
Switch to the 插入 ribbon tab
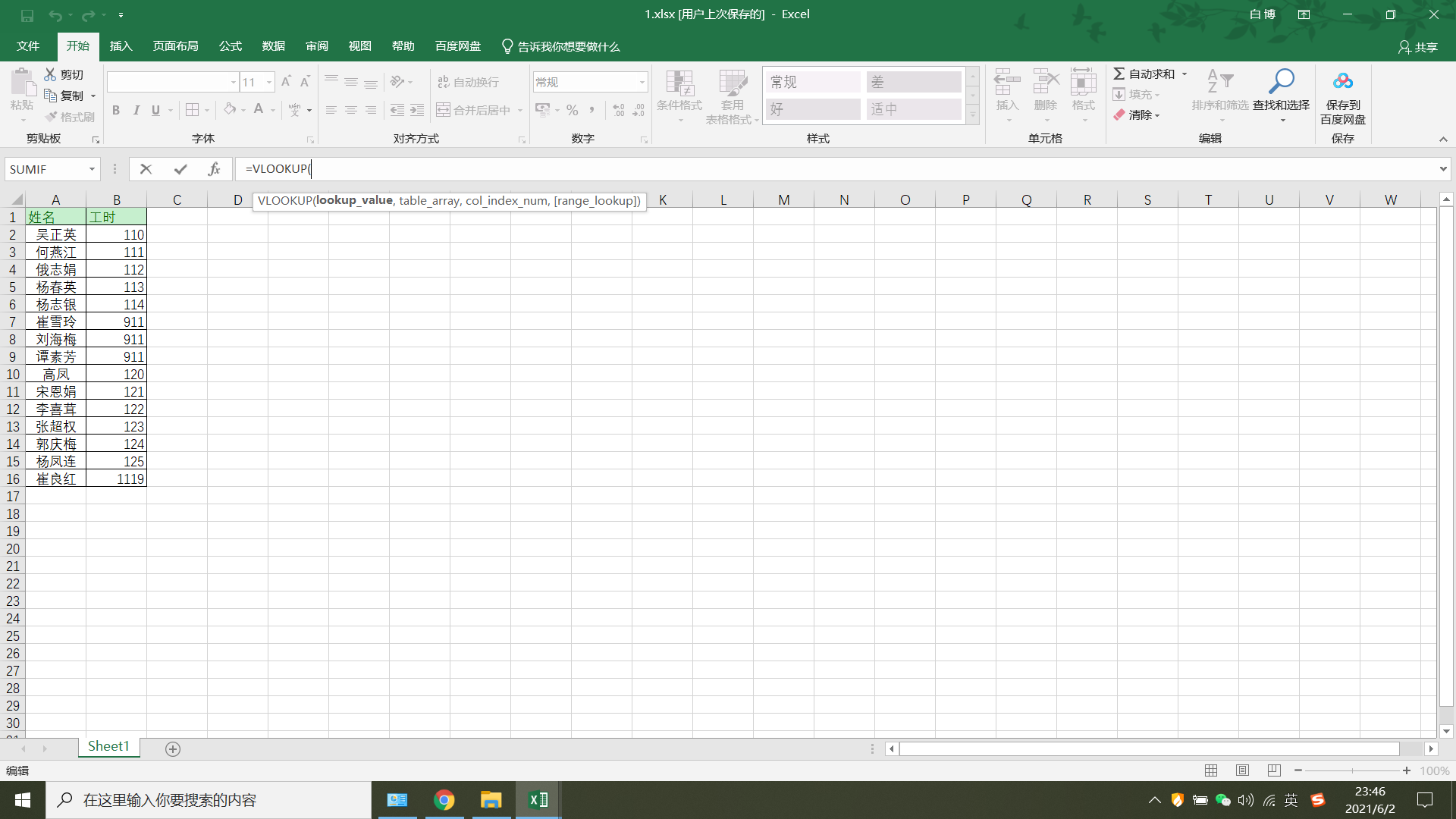120,46
